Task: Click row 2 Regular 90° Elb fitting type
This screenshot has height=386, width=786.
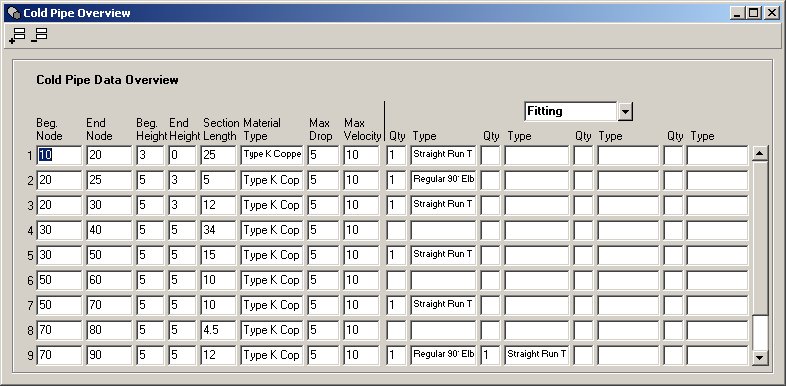Action: click(x=443, y=180)
